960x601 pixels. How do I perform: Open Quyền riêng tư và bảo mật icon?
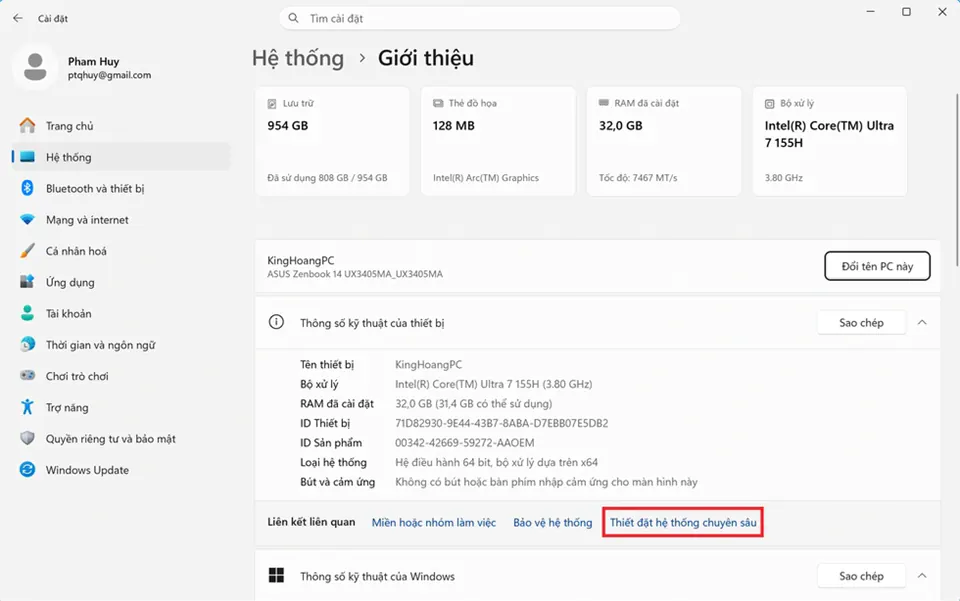[27, 438]
